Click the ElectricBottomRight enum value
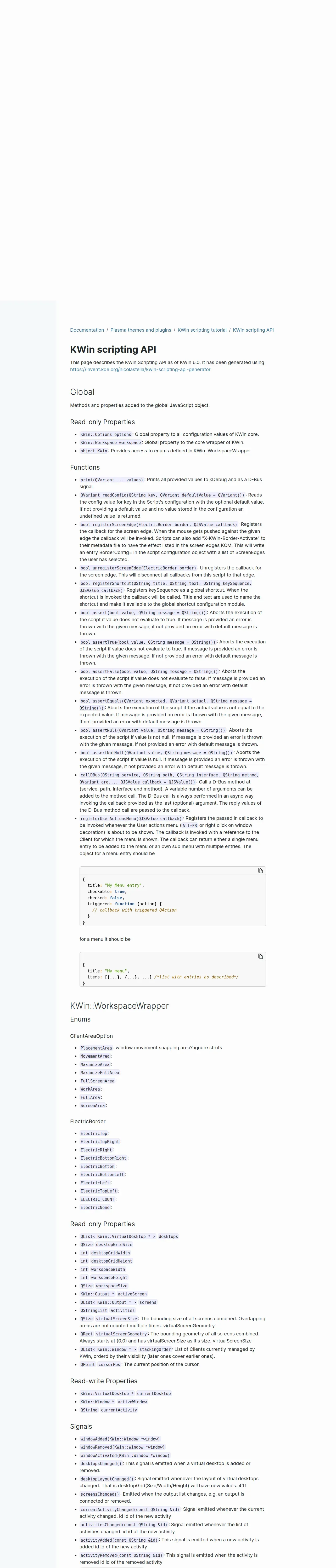 [x=104, y=1158]
